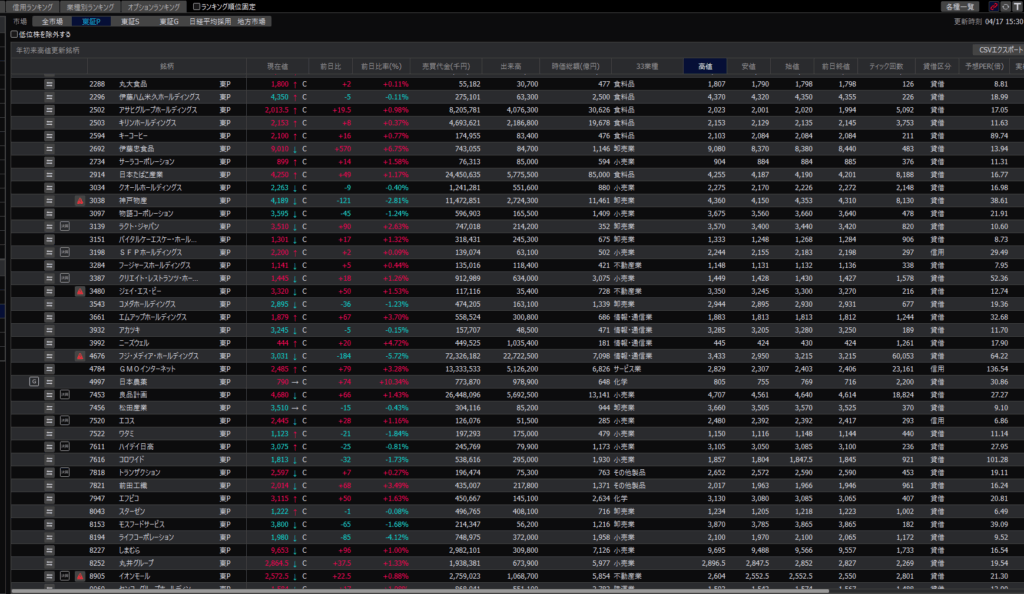
Task: Switch to オプションランキング tab
Action: coord(153,7)
